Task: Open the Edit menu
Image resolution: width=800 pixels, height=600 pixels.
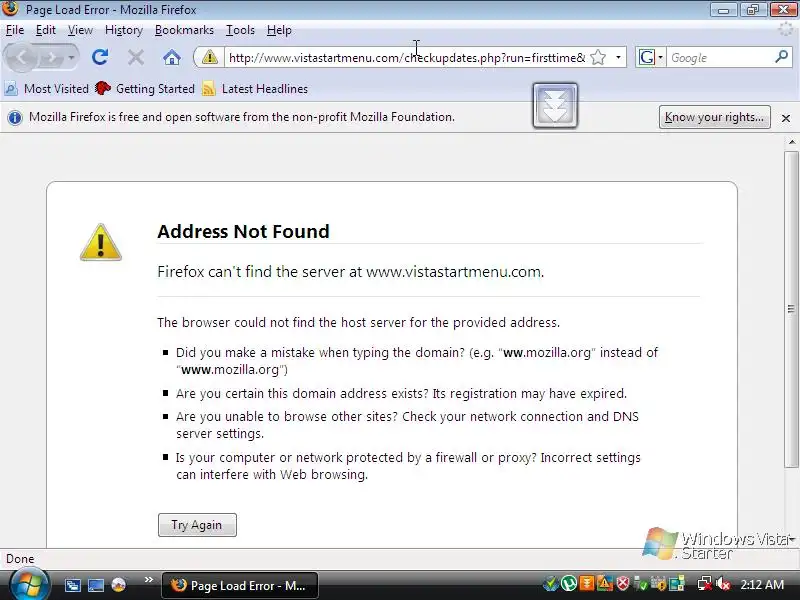Action: point(45,30)
